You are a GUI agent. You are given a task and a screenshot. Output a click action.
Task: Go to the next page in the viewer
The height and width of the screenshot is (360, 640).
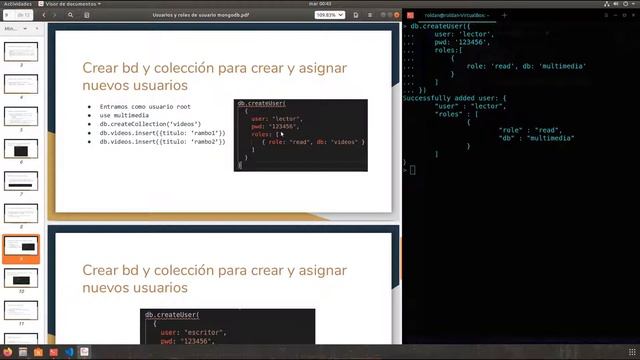(55, 15)
